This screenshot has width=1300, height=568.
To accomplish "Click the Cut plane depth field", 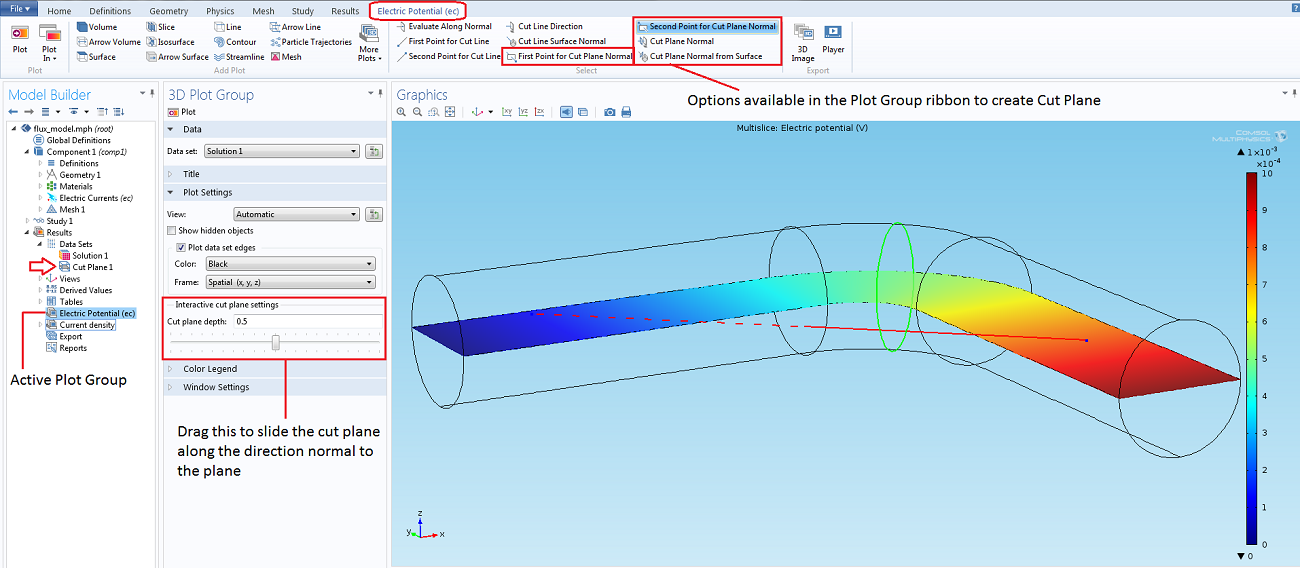I will pos(307,321).
